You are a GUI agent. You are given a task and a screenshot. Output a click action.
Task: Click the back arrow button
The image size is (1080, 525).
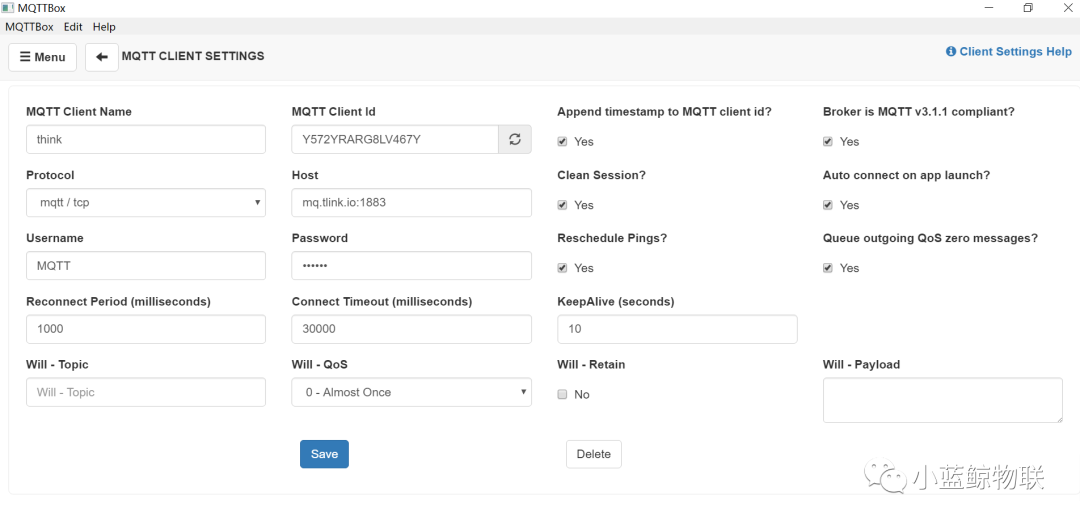102,57
